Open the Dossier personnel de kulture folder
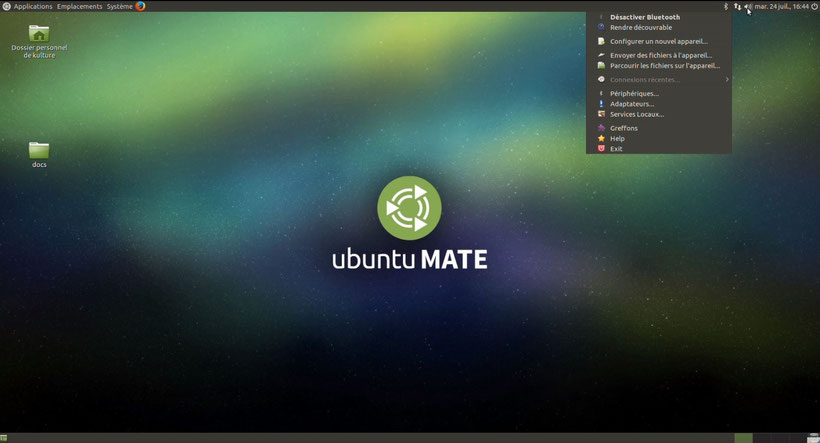The width and height of the screenshot is (820, 443). [x=39, y=41]
